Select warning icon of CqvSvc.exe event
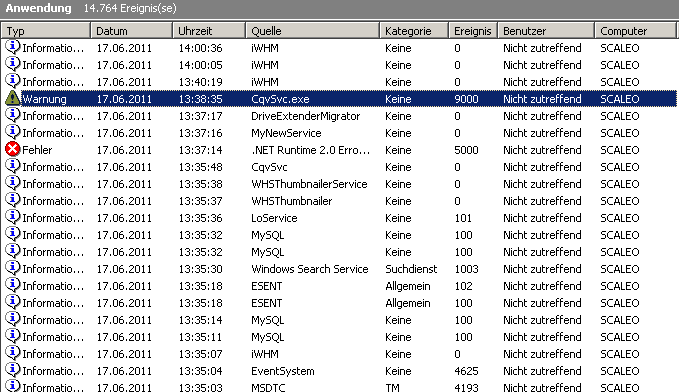This screenshot has height=392, width=679. coord(13,98)
